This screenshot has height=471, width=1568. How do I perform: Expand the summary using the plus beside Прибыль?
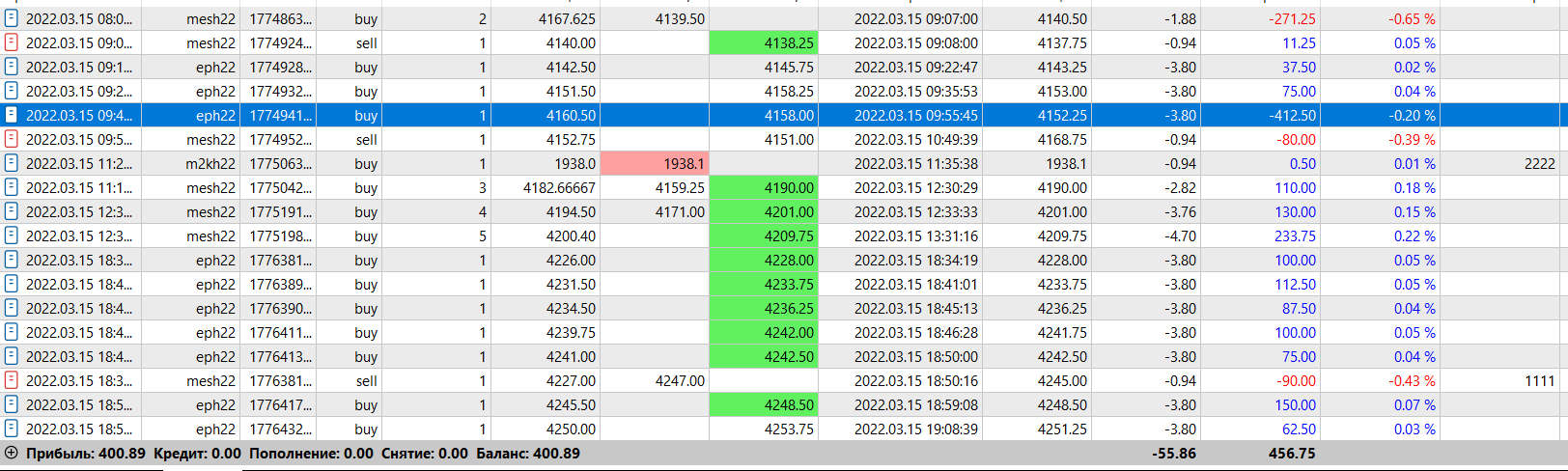(x=12, y=453)
